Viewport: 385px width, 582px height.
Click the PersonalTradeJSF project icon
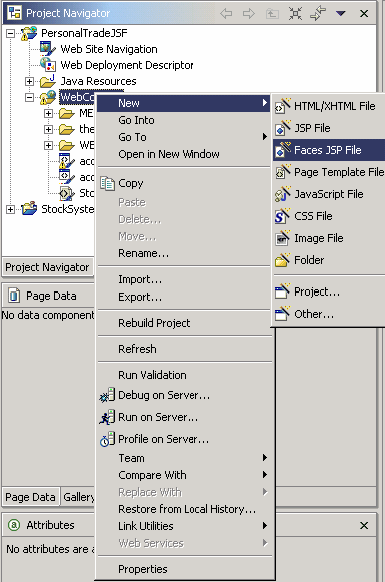[29, 33]
